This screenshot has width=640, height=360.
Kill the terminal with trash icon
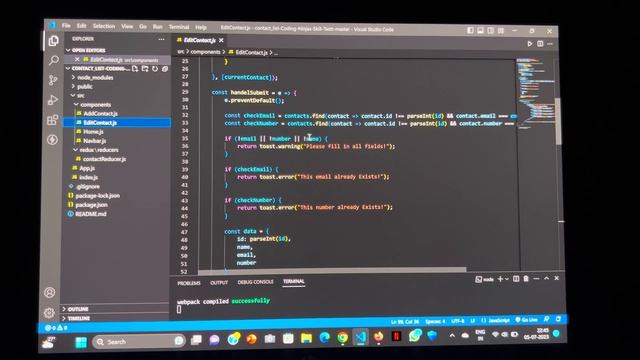(526, 279)
